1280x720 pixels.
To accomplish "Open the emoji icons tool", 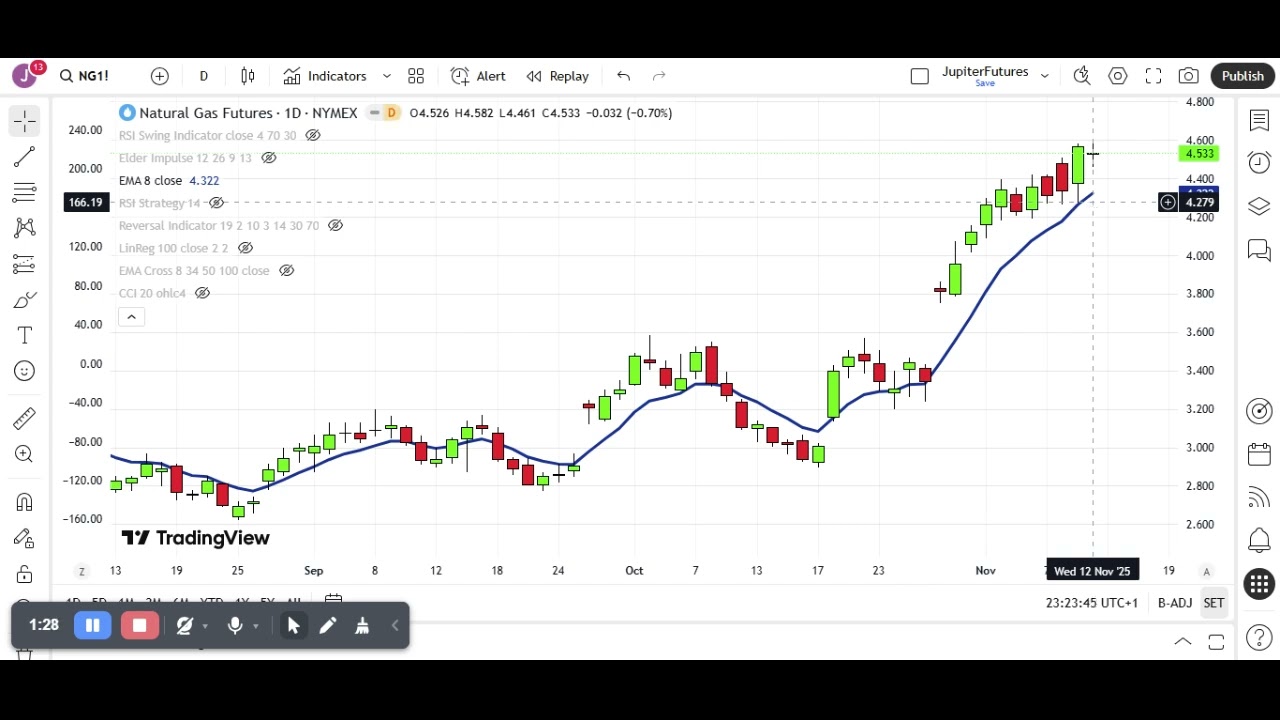I will coord(25,371).
